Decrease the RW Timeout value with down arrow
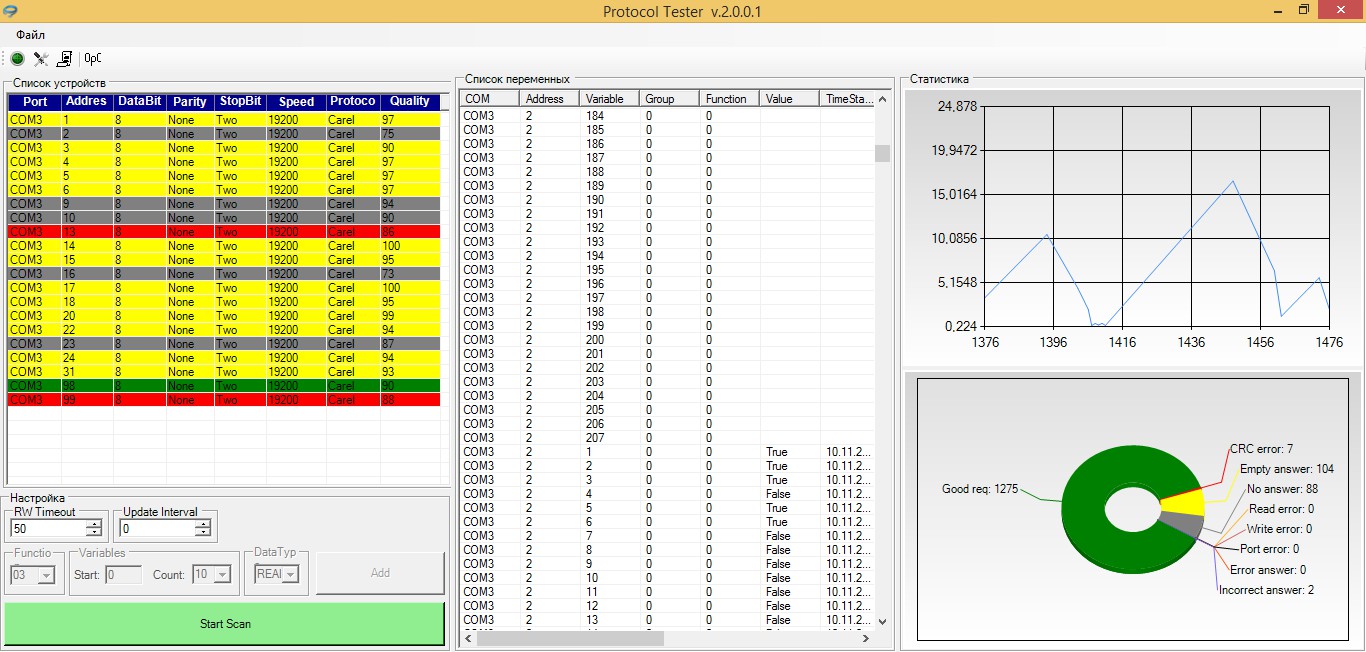 pos(94,532)
